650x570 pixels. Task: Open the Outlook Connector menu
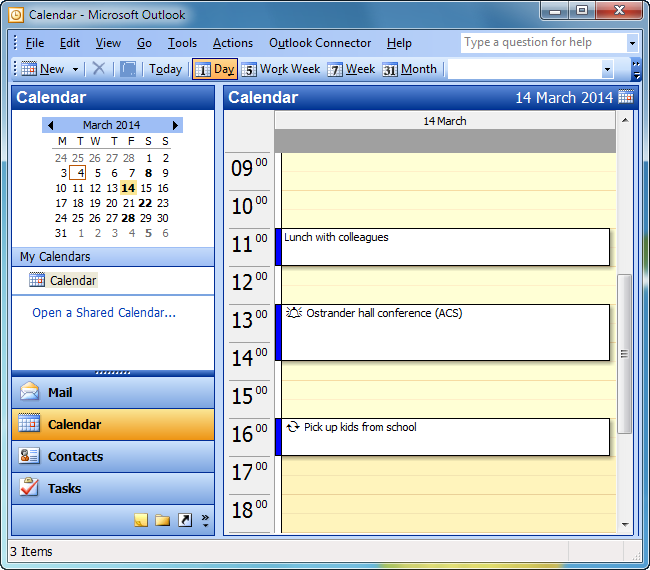click(x=320, y=43)
